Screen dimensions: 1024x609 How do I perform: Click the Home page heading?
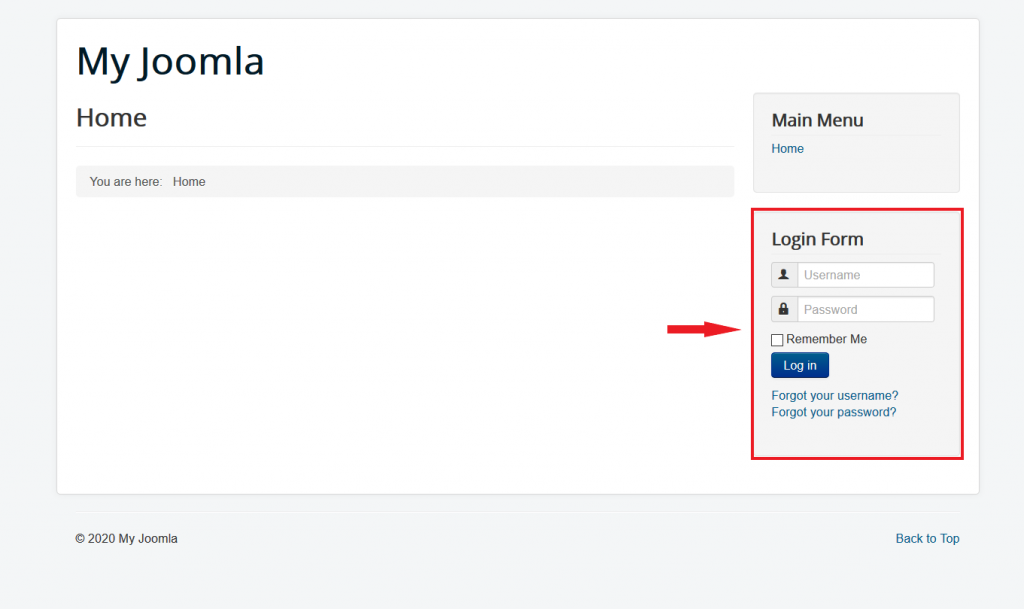click(111, 118)
